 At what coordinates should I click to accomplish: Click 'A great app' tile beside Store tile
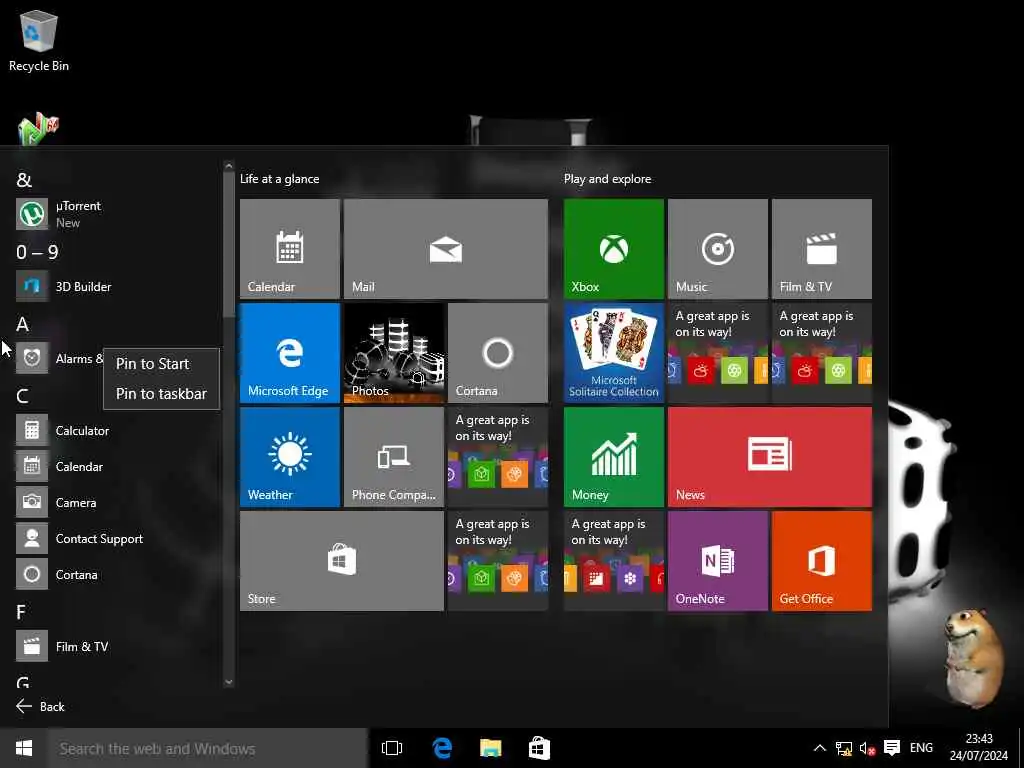[x=498, y=560]
